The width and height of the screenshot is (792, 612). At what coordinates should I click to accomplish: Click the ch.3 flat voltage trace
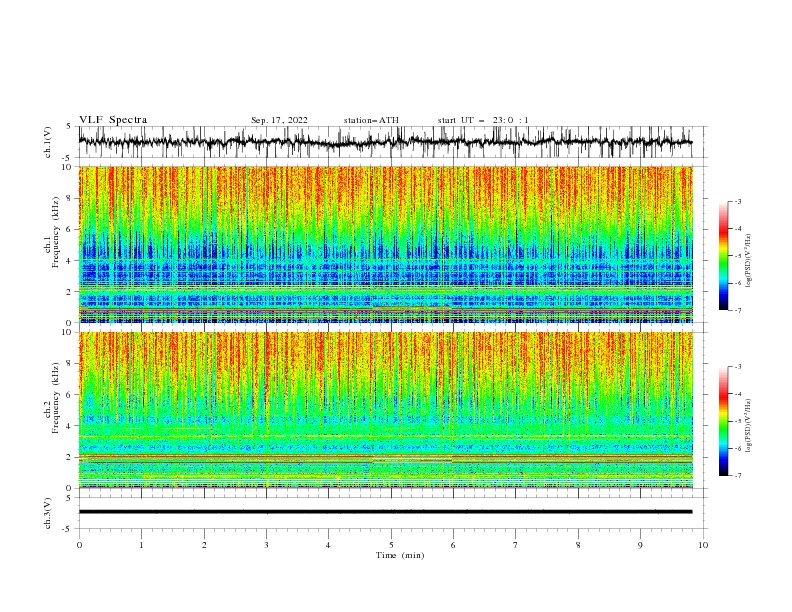click(385, 512)
